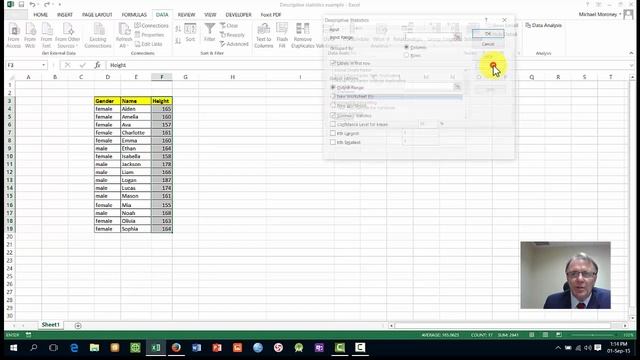Open Excel from the Windows taskbar

click(156, 347)
